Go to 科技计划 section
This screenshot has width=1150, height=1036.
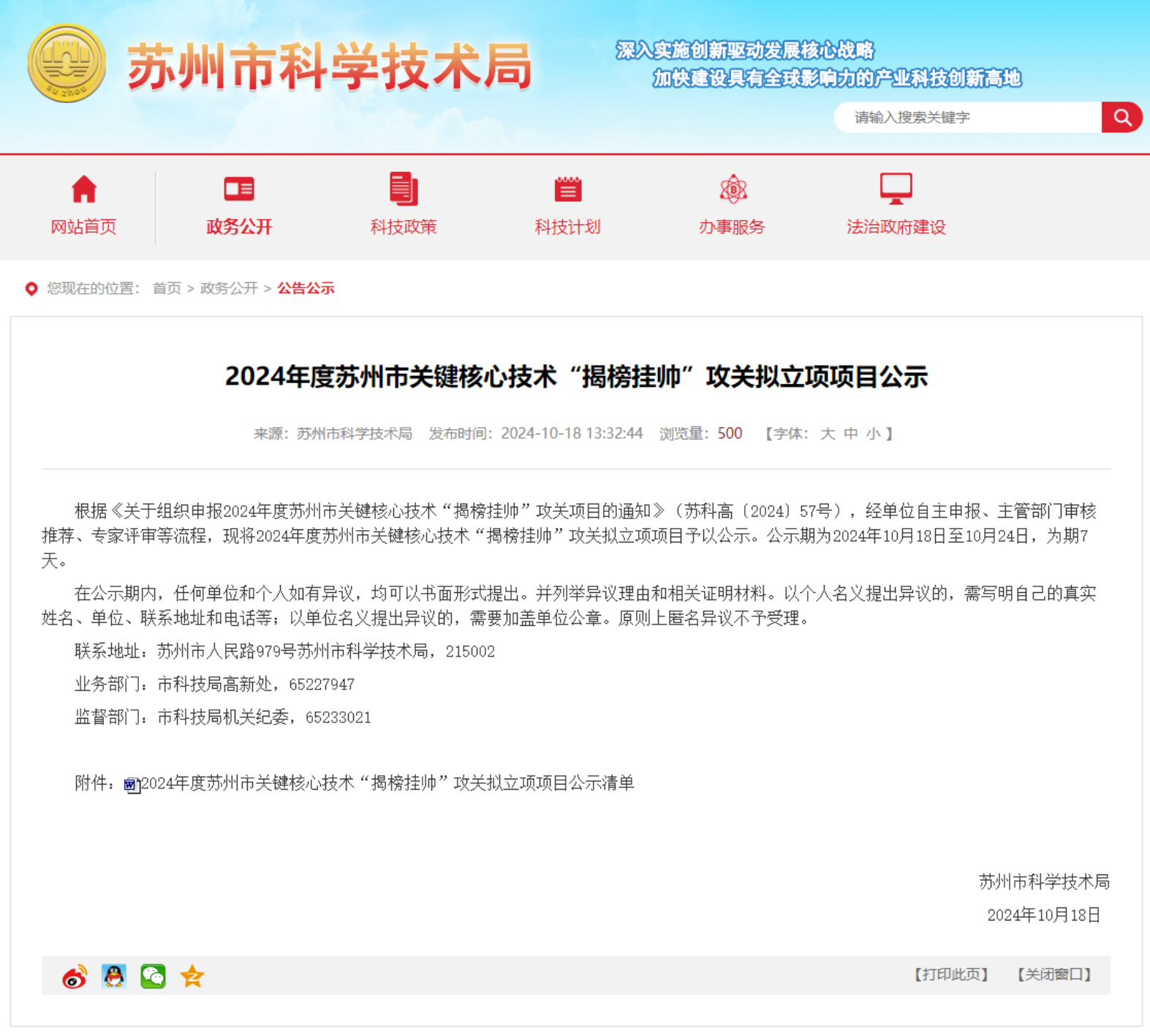pyautogui.click(x=567, y=227)
